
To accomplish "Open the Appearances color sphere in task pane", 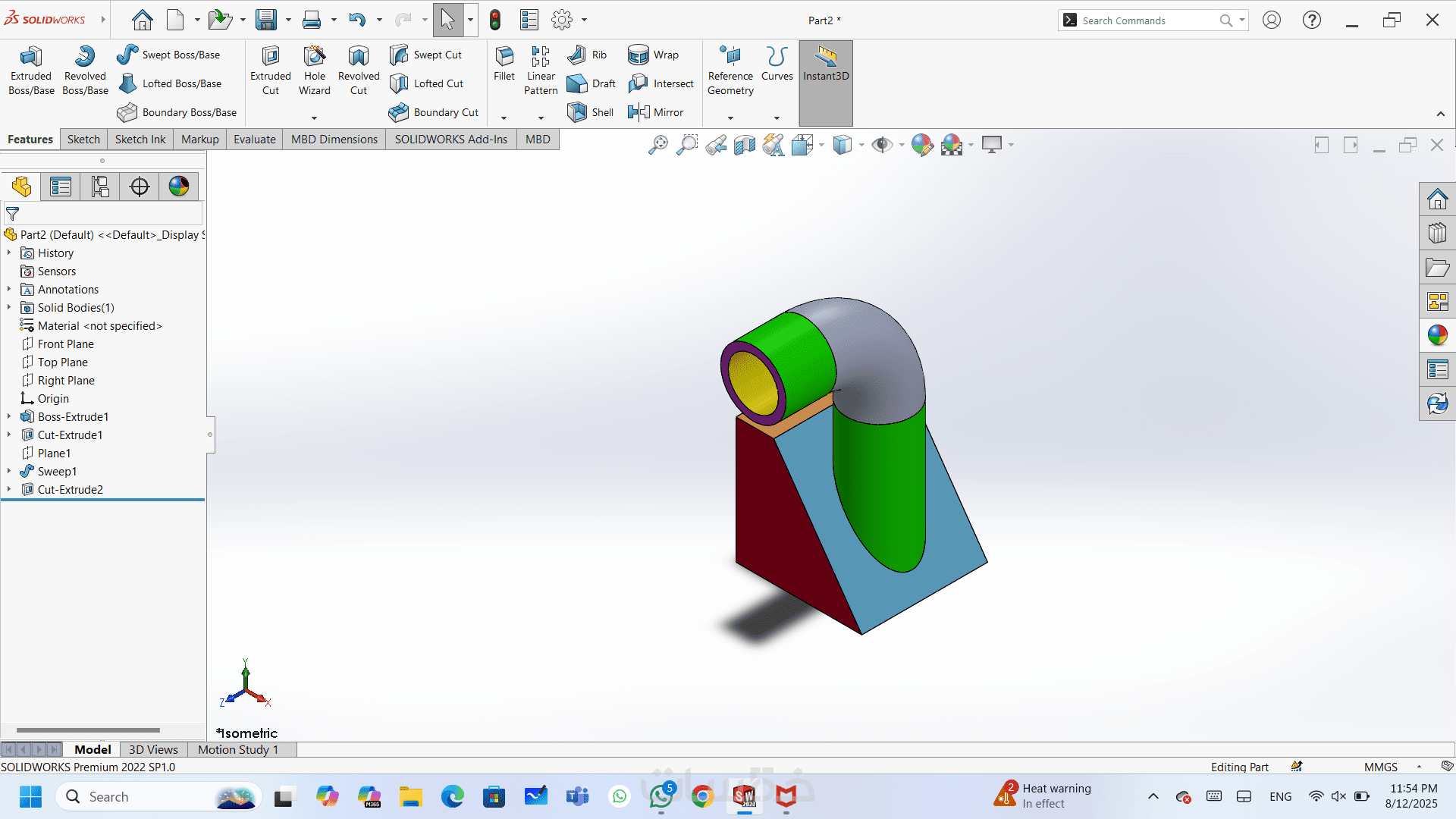I will point(1437,335).
